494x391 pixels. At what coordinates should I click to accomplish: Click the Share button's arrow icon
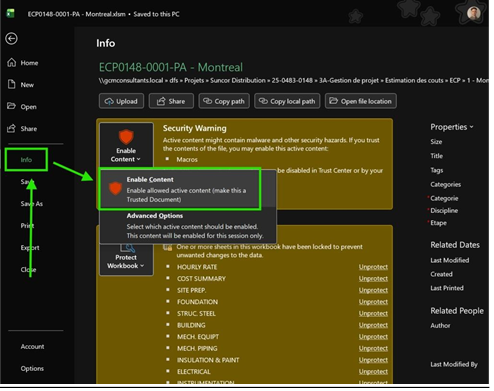pyautogui.click(x=162, y=101)
